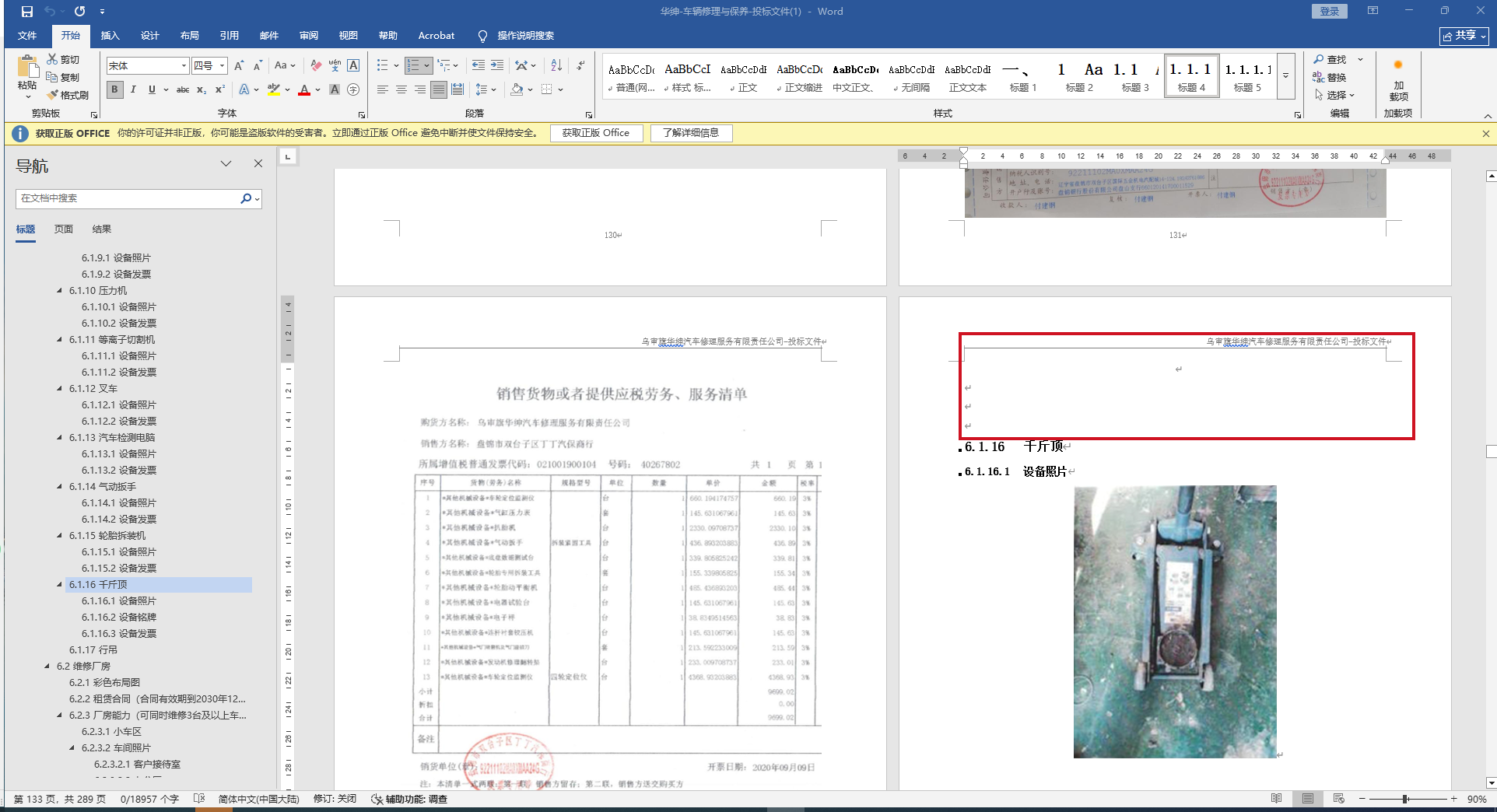Toggle superscript formatting
The height and width of the screenshot is (812, 1497).
coord(220,89)
